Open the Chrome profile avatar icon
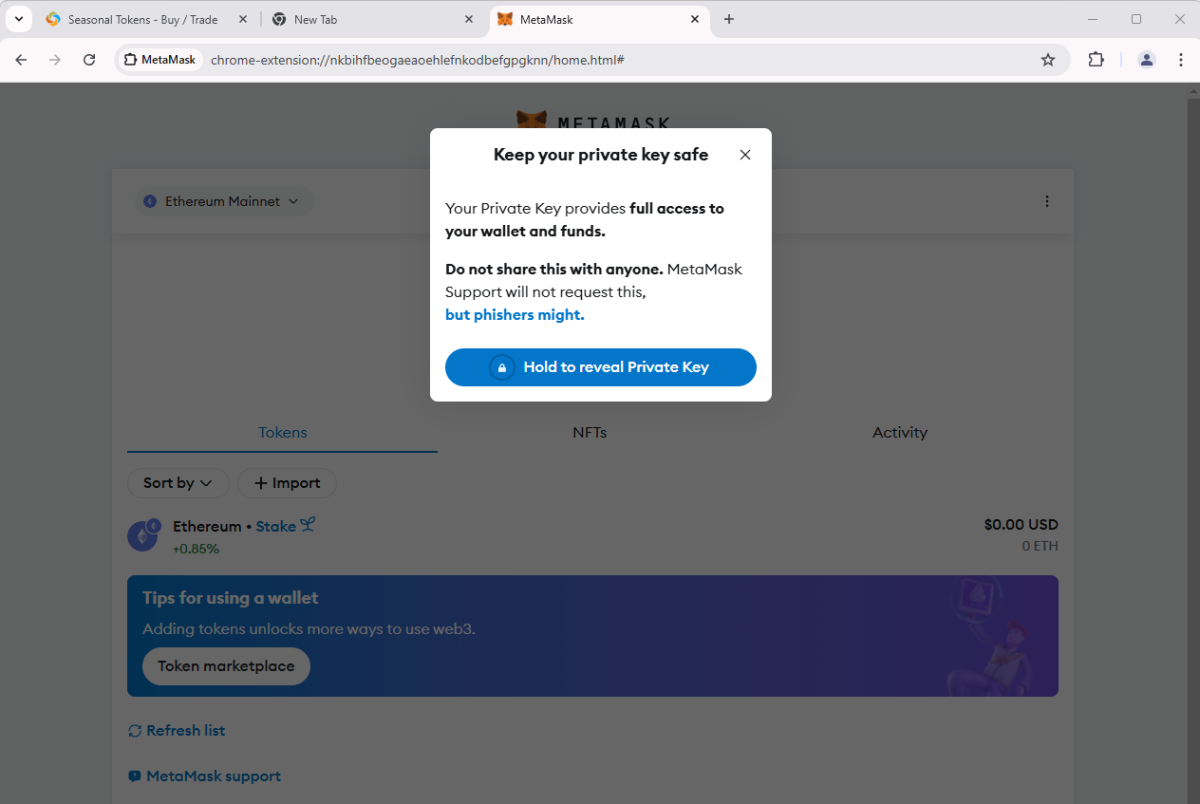 (1147, 60)
